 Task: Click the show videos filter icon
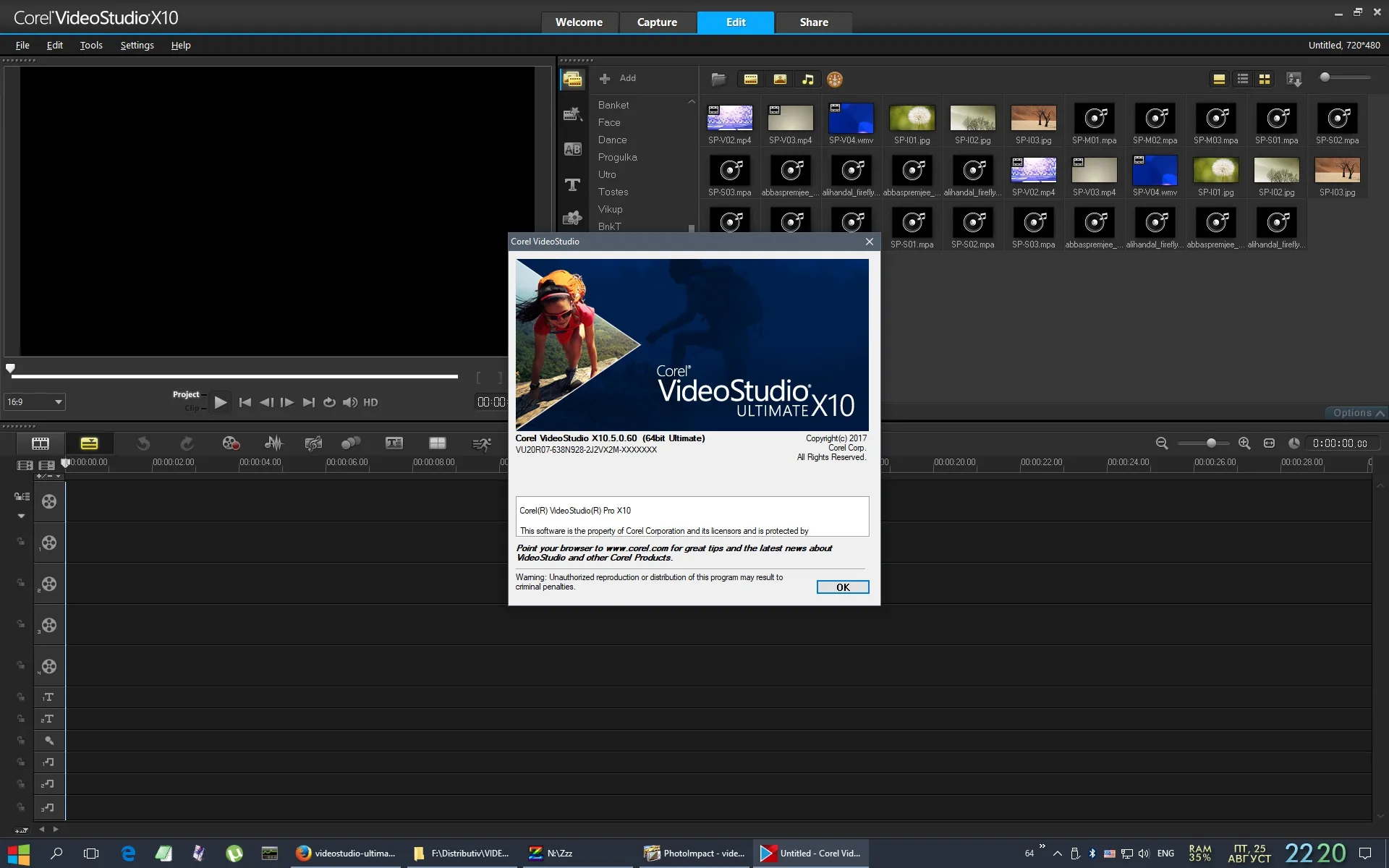pos(750,79)
